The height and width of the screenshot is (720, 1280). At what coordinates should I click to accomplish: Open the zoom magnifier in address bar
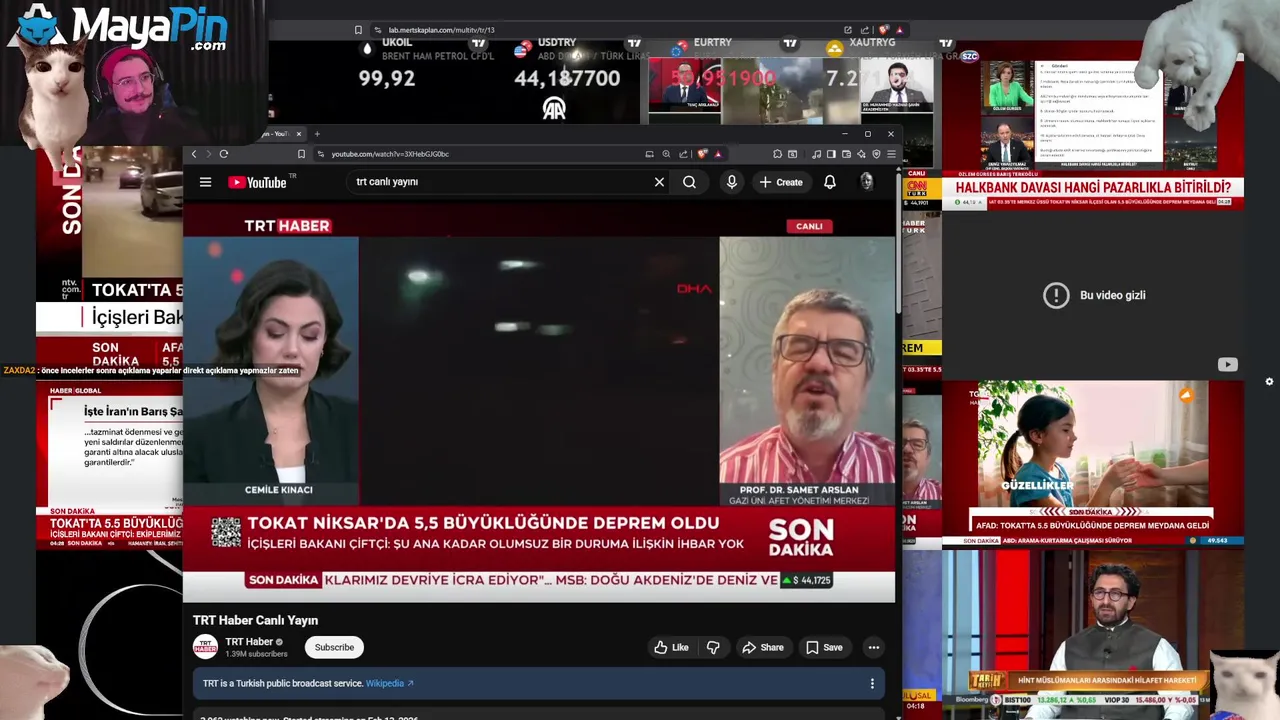coord(666,154)
